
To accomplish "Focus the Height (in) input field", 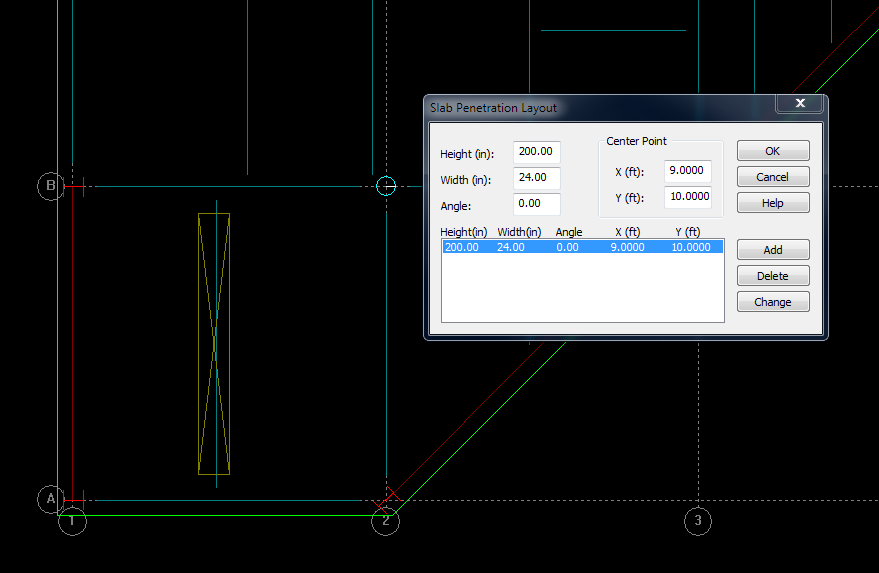I will [x=536, y=152].
